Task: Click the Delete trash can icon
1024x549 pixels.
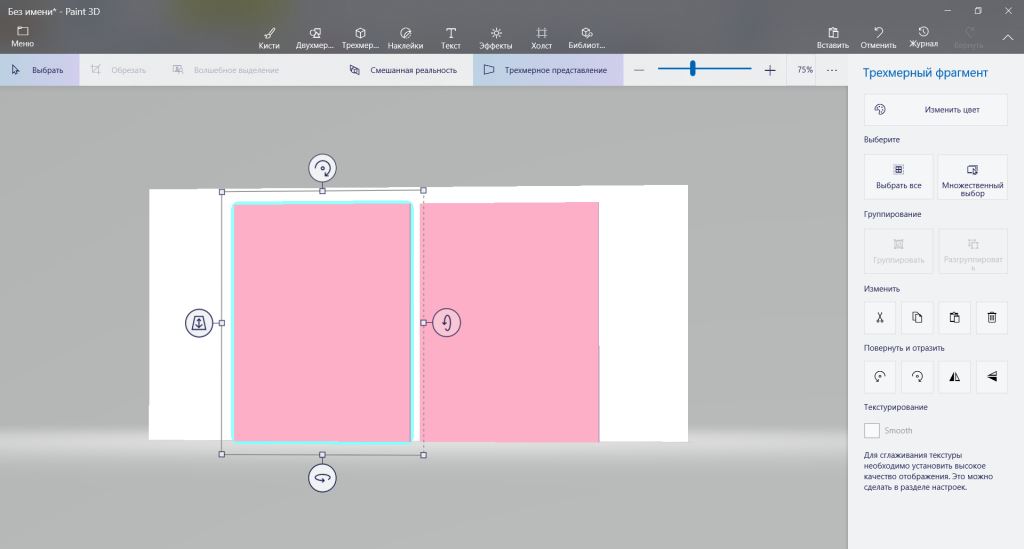Action: tap(991, 318)
